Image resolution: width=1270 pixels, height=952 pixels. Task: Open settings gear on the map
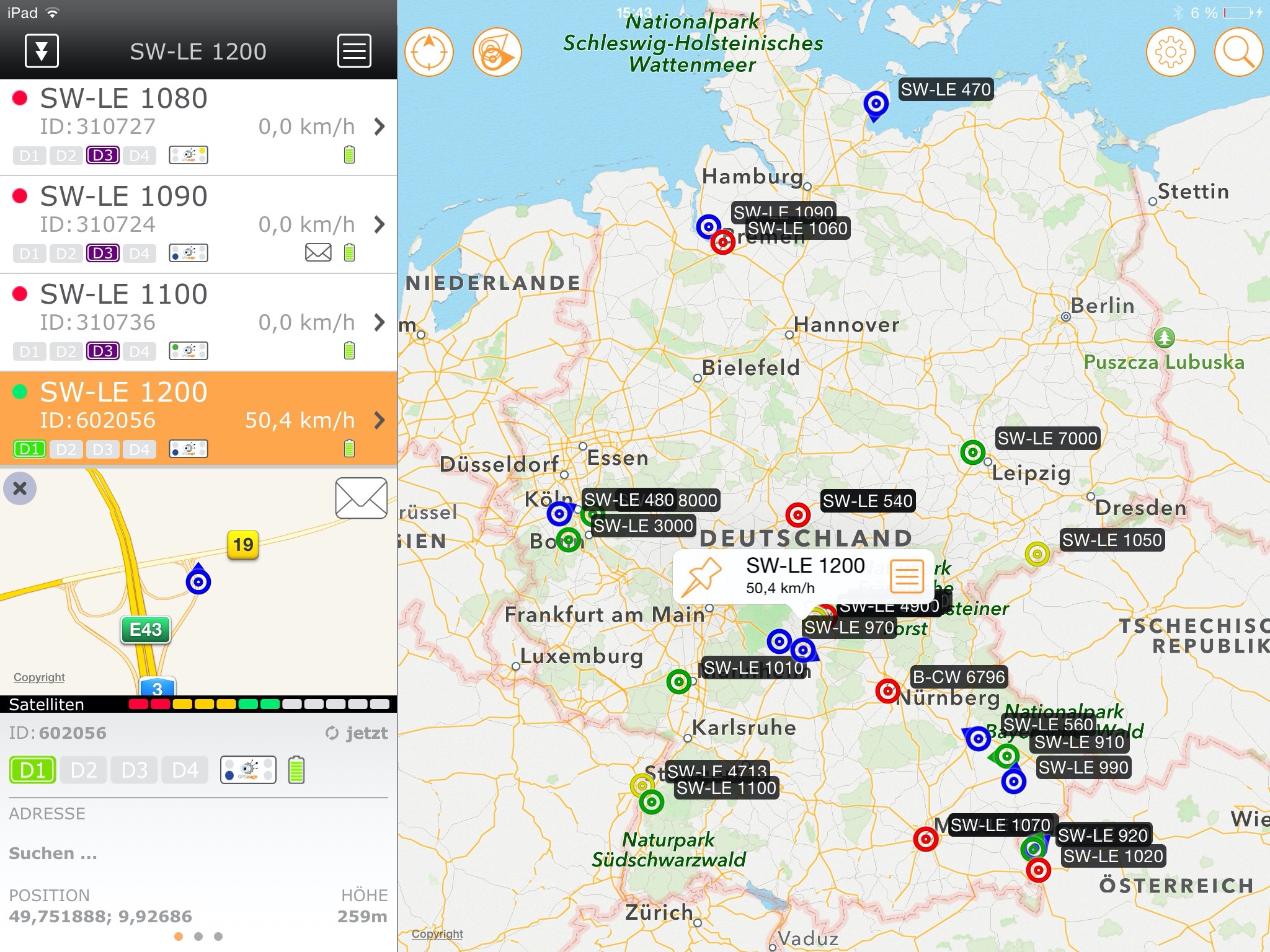[1170, 53]
